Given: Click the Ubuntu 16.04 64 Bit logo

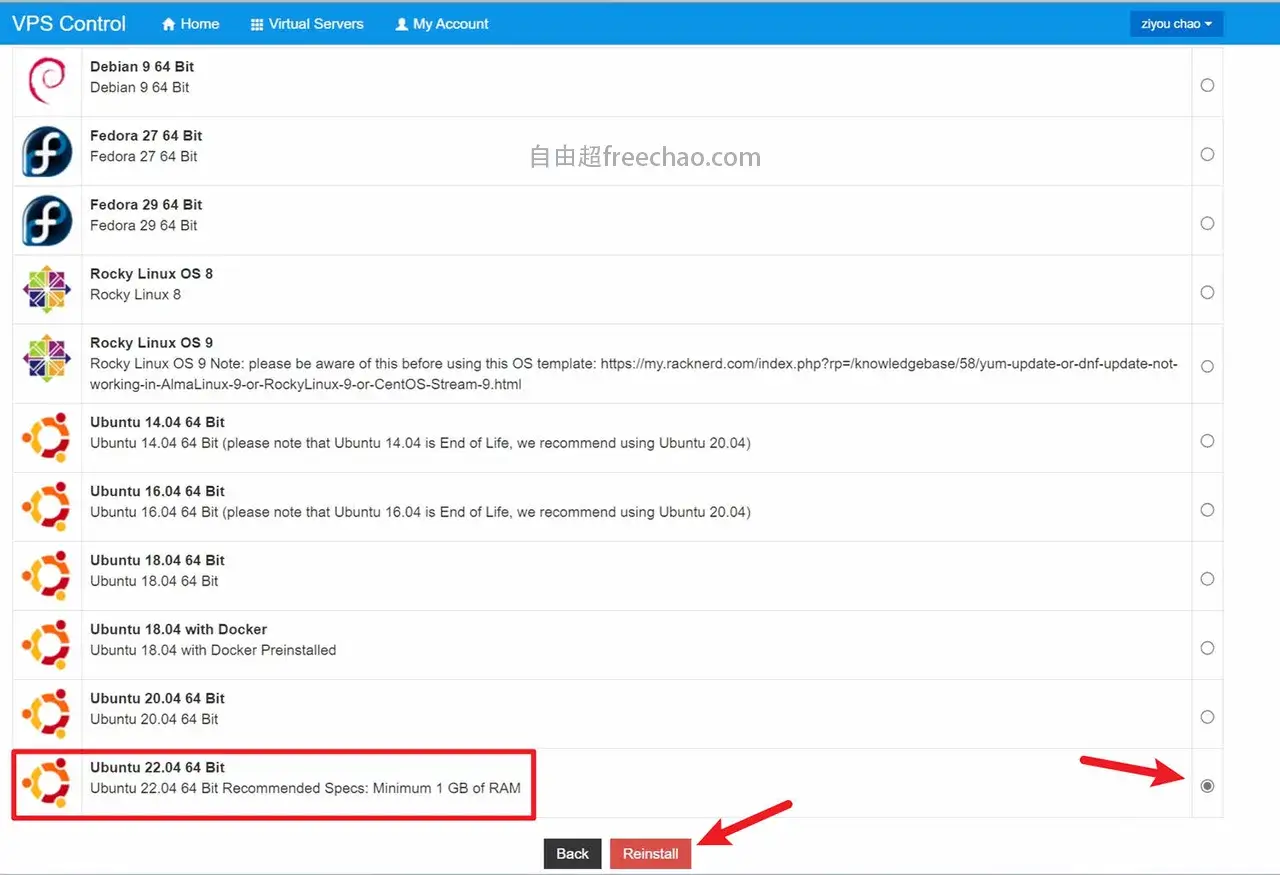Looking at the screenshot, I should [47, 507].
